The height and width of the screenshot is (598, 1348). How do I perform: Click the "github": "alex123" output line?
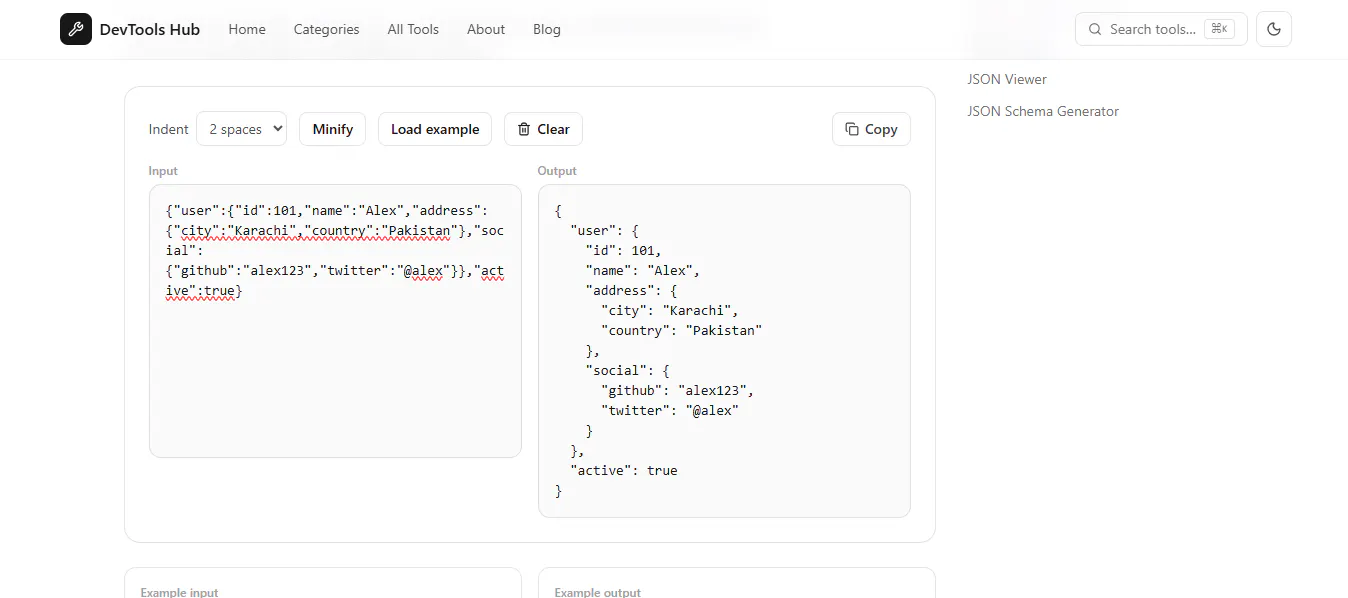678,390
